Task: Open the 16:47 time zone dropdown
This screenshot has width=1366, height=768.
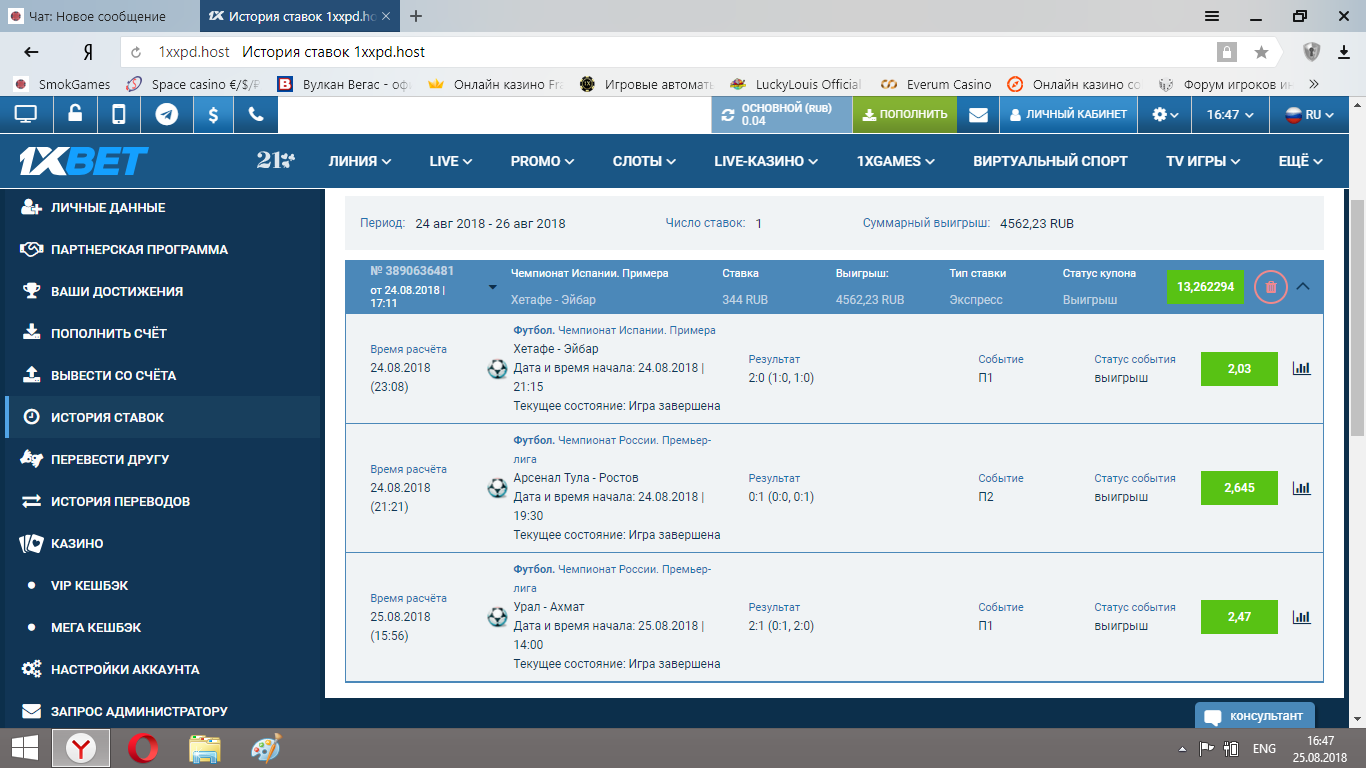Action: click(x=1230, y=115)
